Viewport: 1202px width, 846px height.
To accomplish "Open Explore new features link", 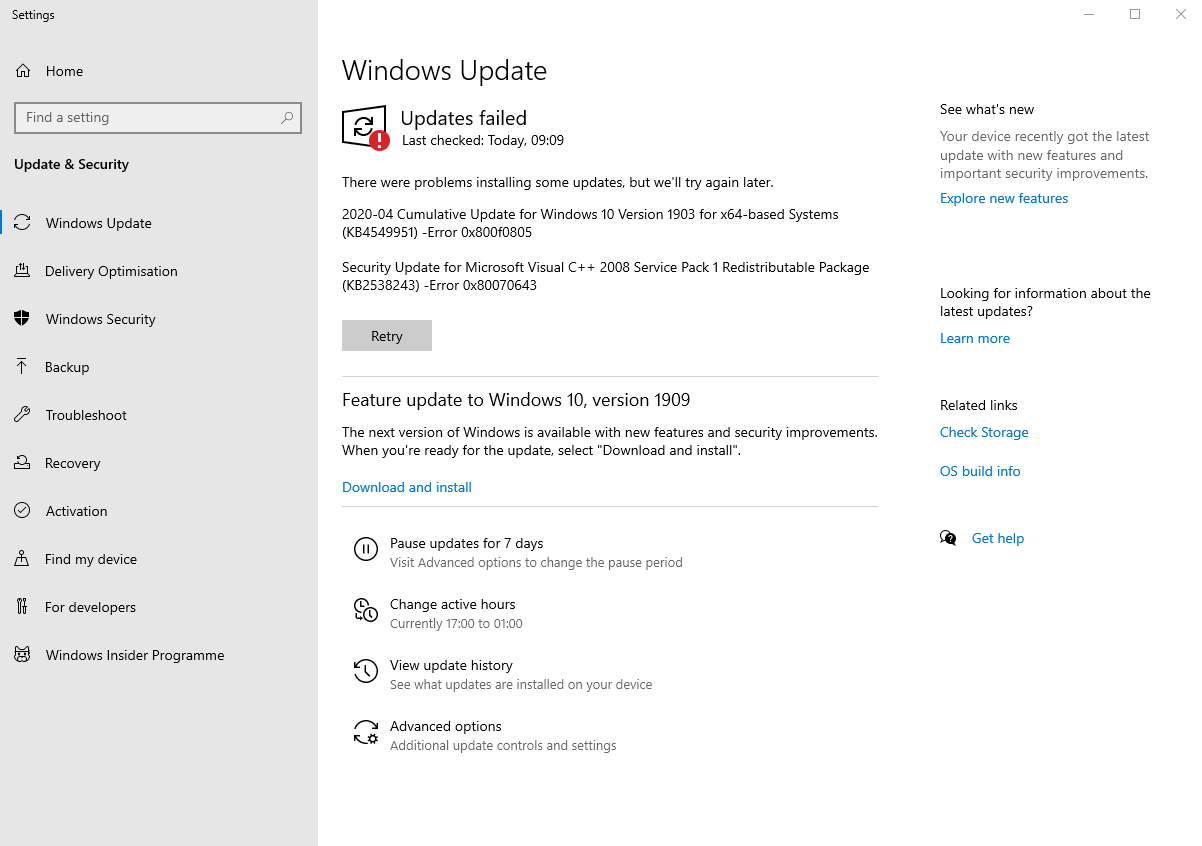I will tap(1004, 198).
